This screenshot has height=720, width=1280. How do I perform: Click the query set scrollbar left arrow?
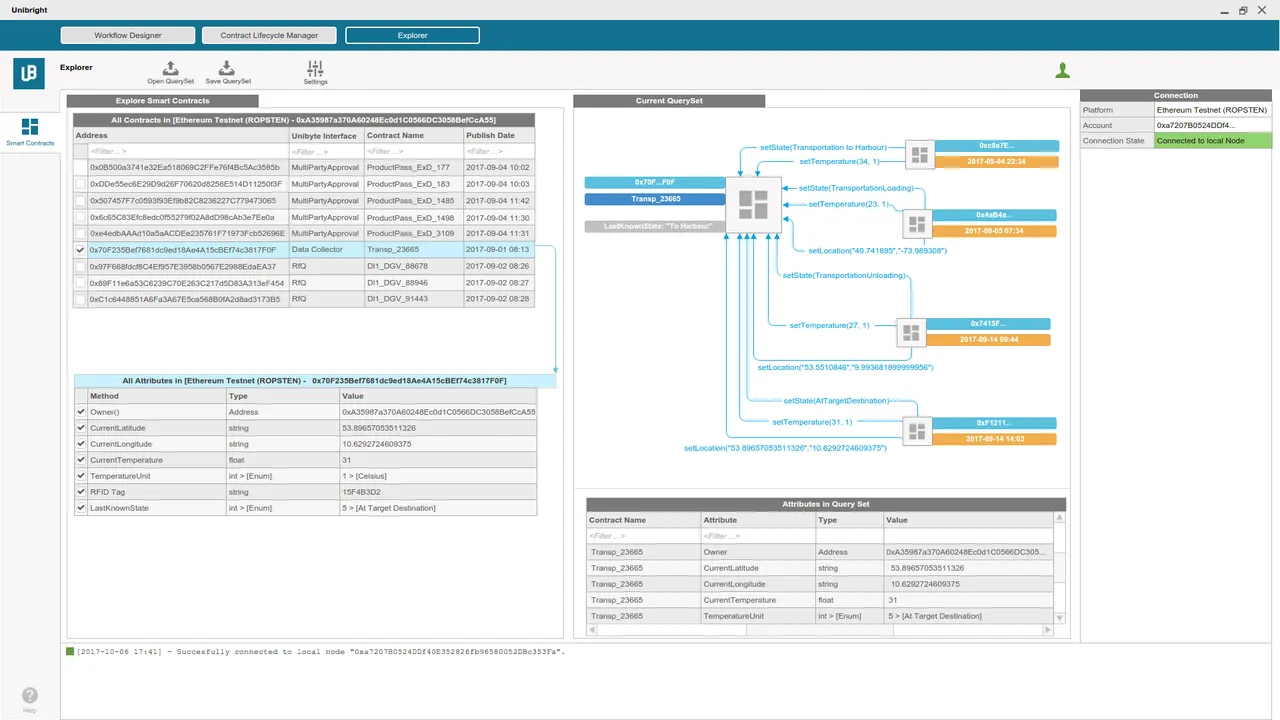592,630
